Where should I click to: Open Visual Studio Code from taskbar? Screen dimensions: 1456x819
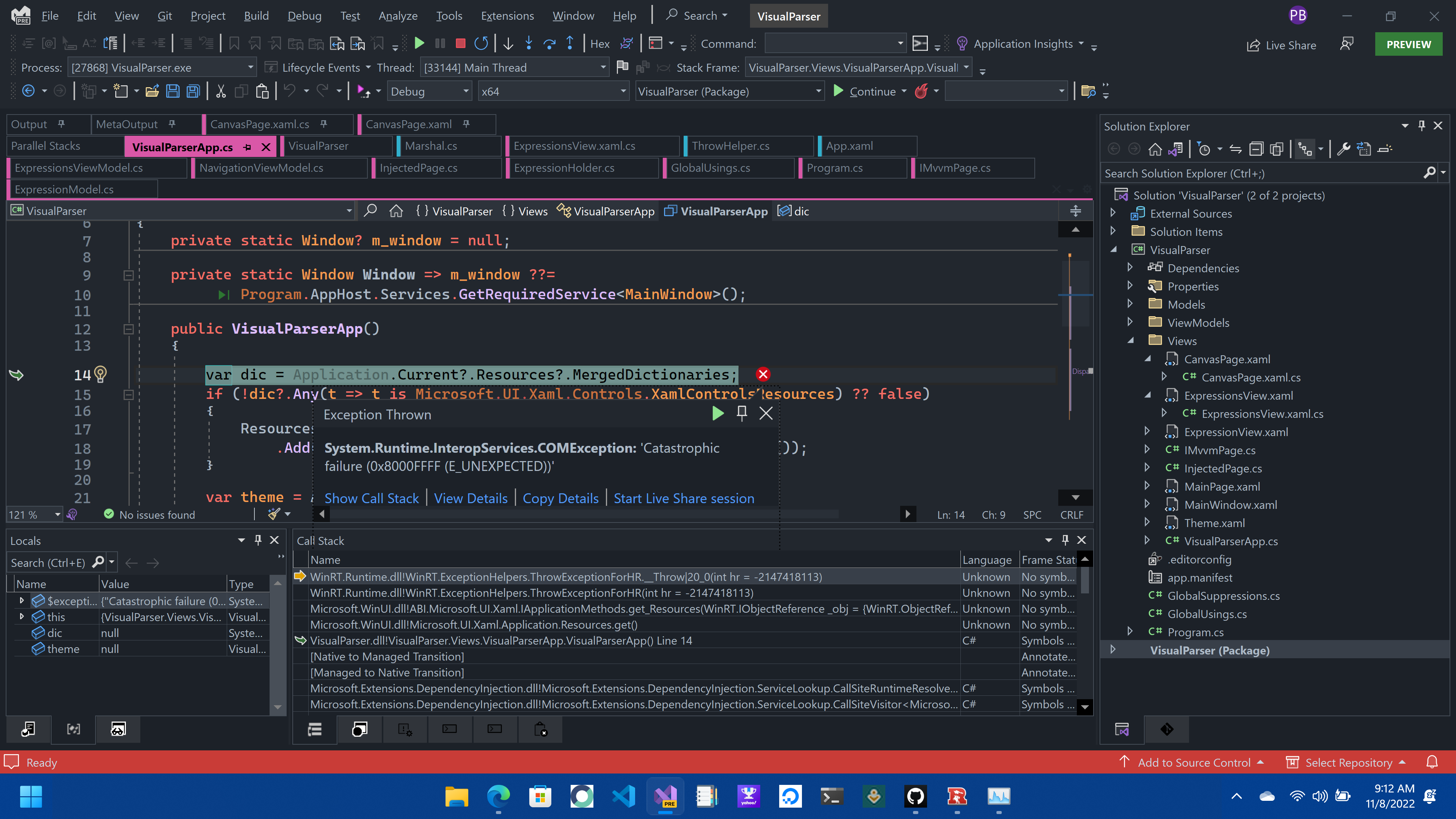tap(623, 797)
